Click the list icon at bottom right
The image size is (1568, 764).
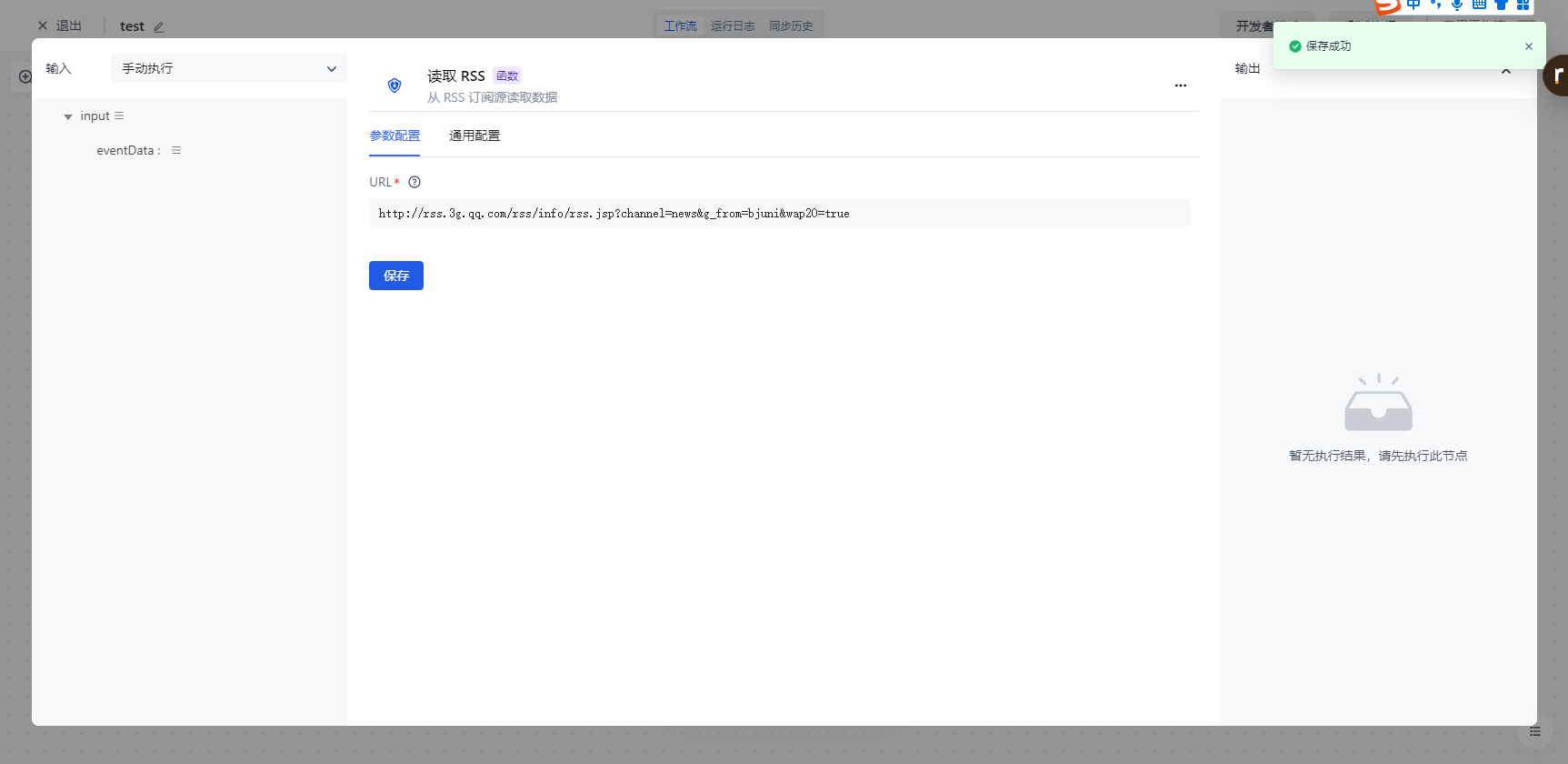(x=1535, y=731)
